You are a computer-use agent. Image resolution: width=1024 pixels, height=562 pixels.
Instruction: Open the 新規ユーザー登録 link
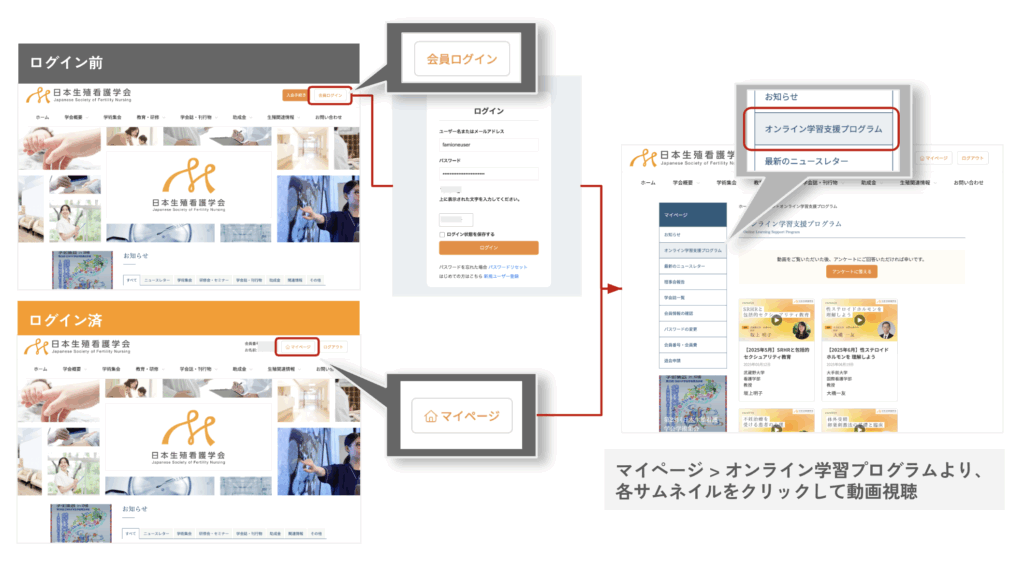pyautogui.click(x=501, y=275)
